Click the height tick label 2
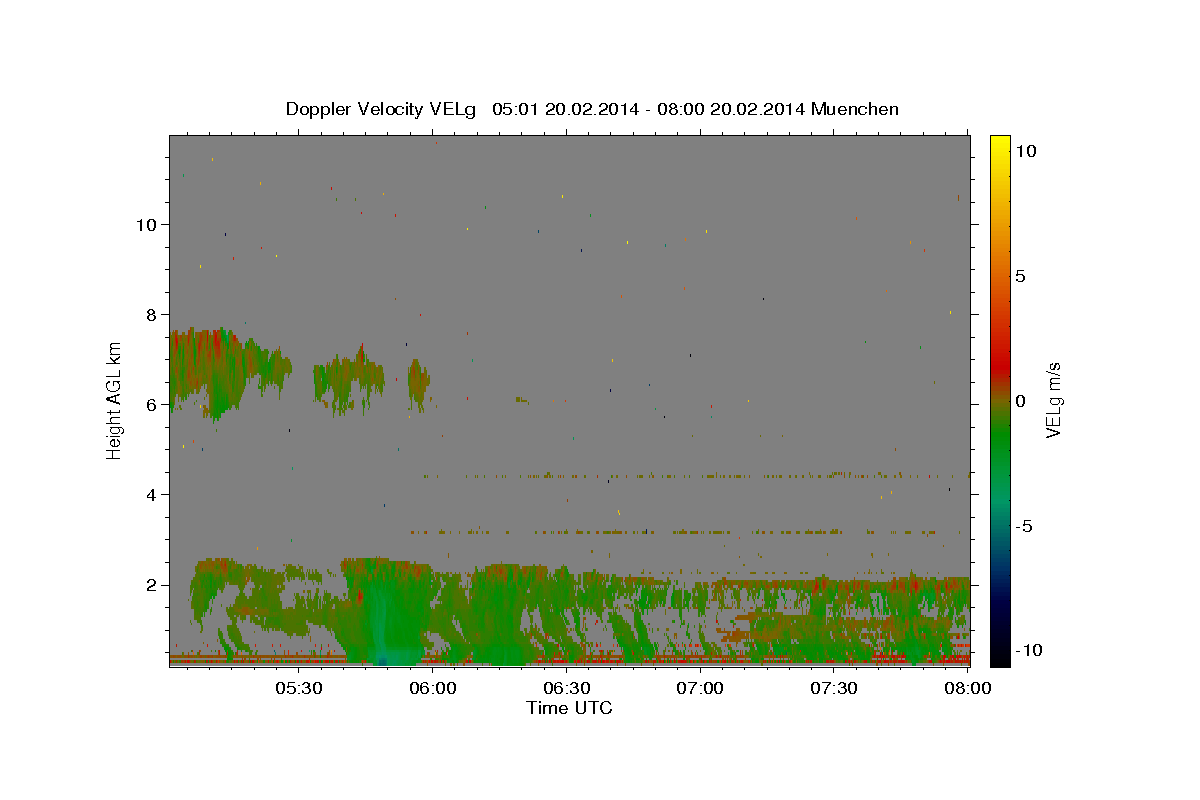This screenshot has width=1200, height=800. coord(150,585)
